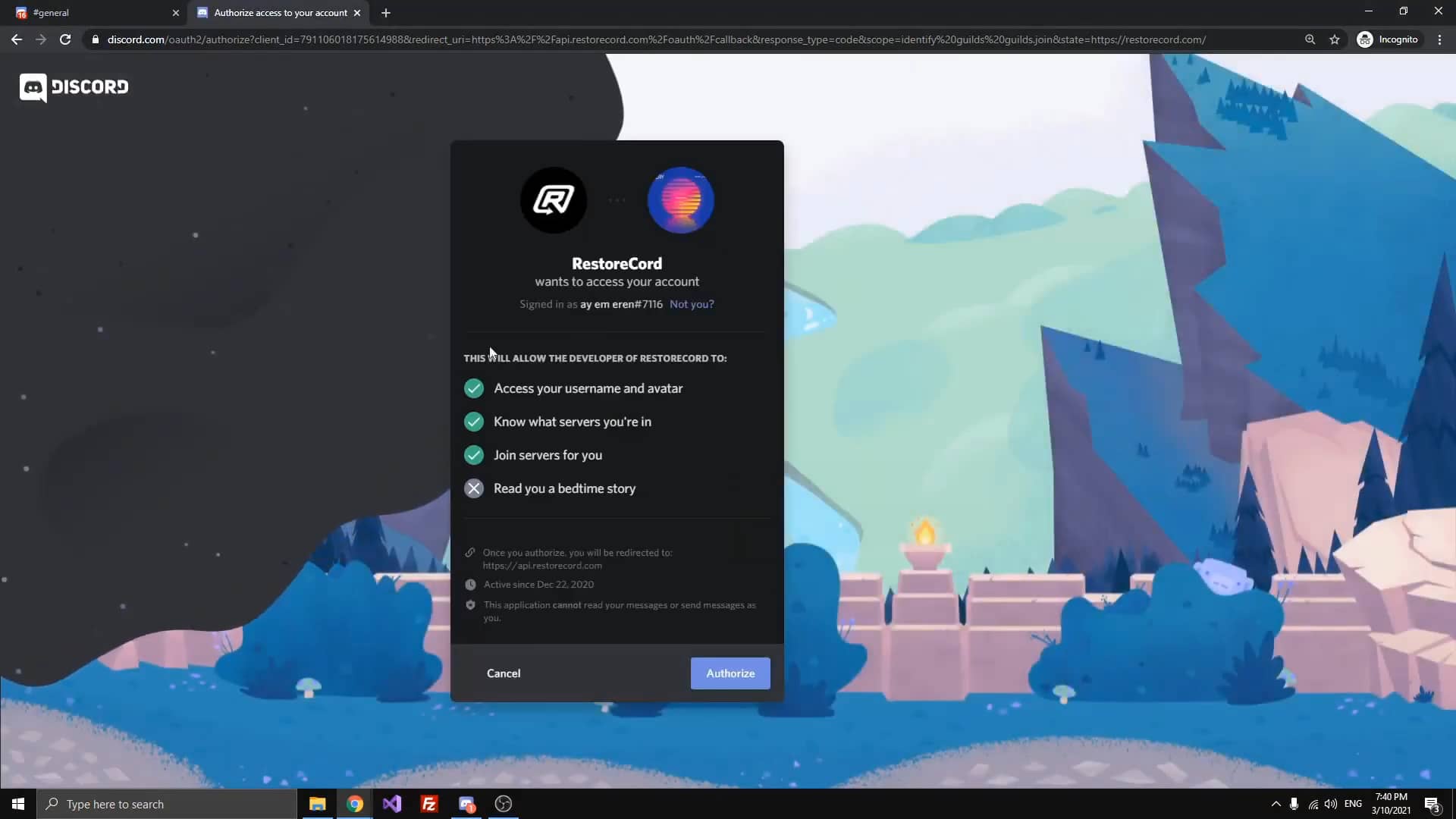Click checkmark beside 'Know what servers you're in'
Screen dimensions: 1456x819
(474, 422)
